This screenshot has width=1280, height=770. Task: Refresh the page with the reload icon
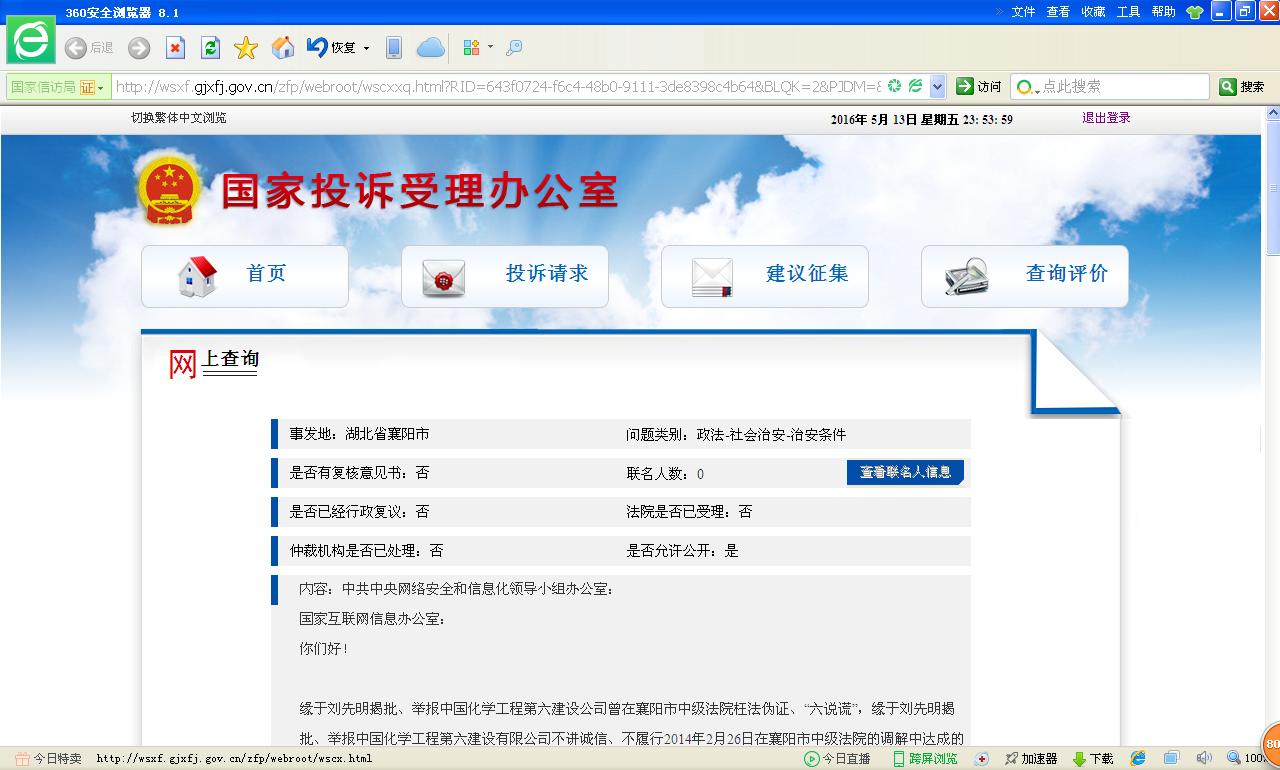(210, 48)
